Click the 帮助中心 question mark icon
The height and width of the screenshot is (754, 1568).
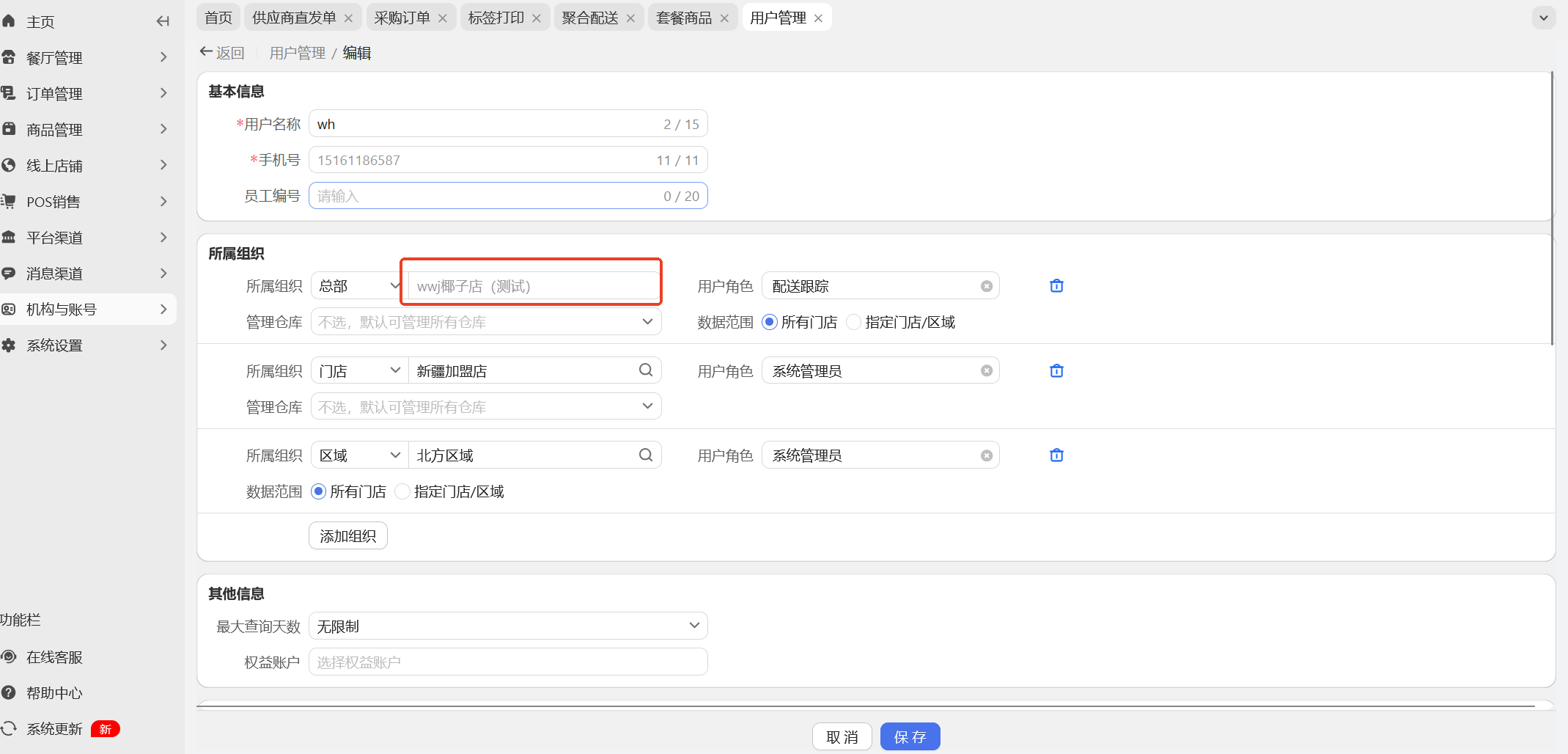9,692
